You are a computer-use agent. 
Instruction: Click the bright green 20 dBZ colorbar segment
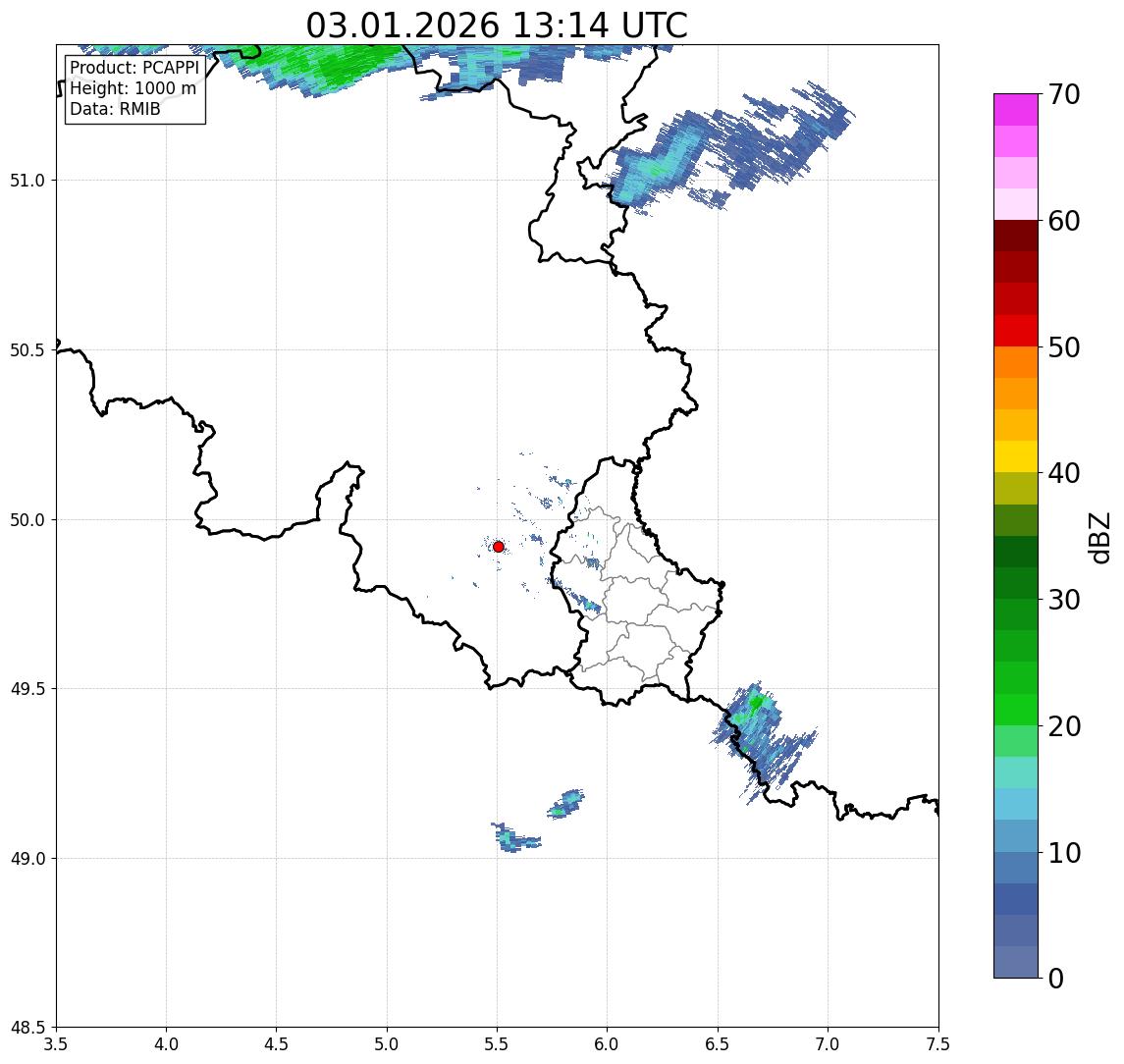coord(1016,709)
